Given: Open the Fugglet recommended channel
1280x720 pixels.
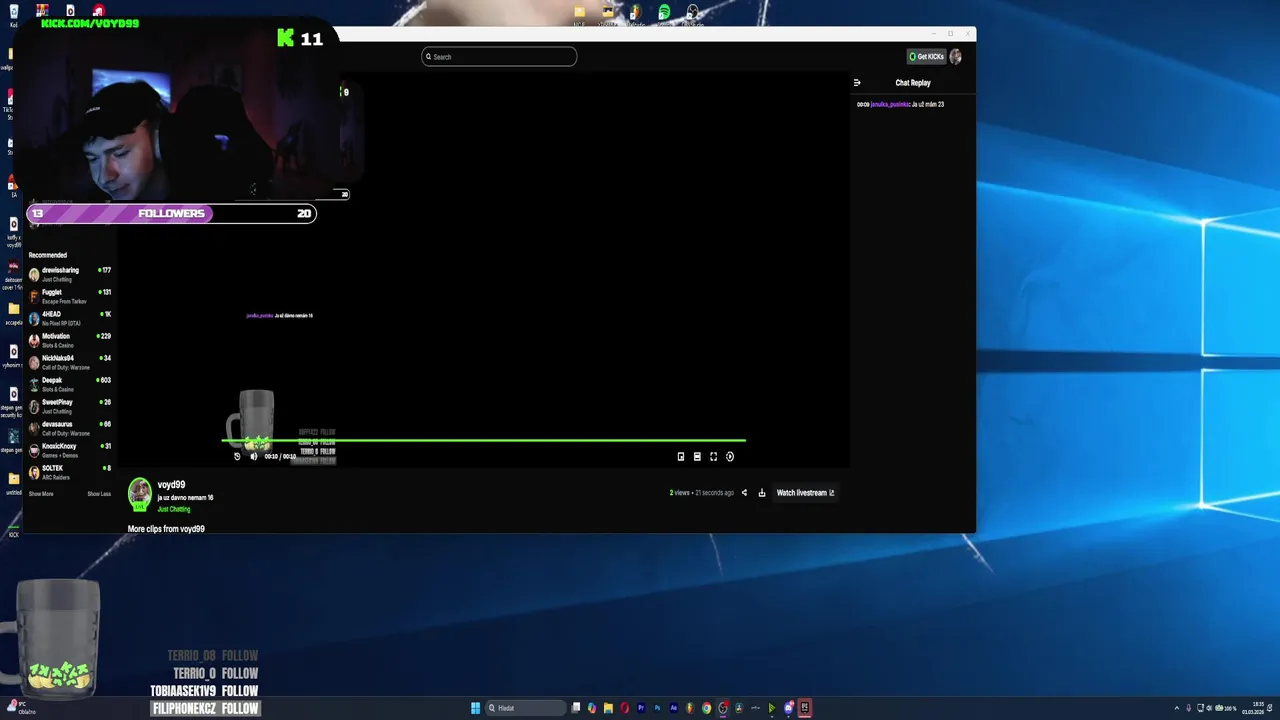Looking at the screenshot, I should pyautogui.click(x=70, y=296).
